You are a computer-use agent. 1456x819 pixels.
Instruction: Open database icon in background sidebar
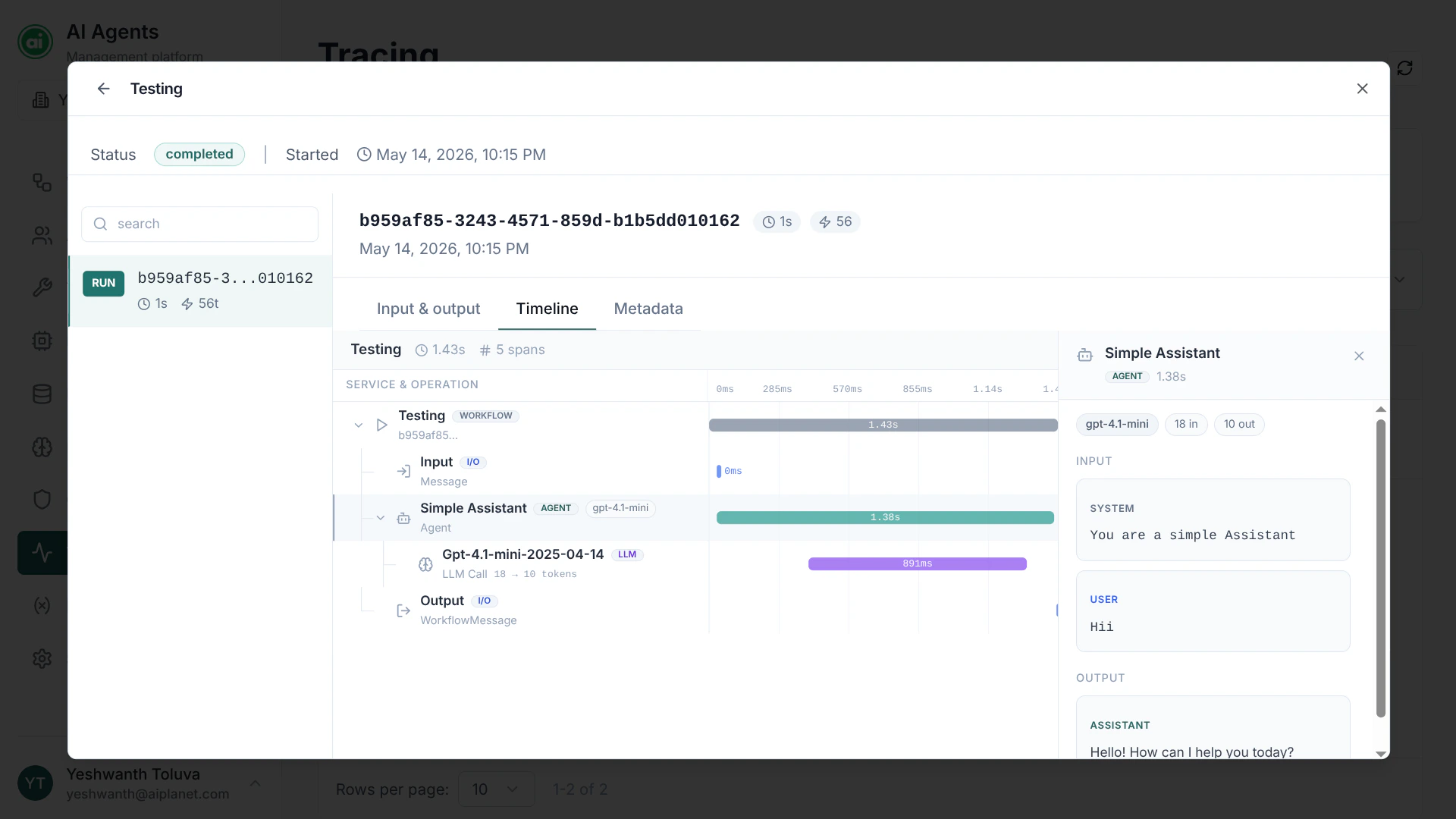42,394
